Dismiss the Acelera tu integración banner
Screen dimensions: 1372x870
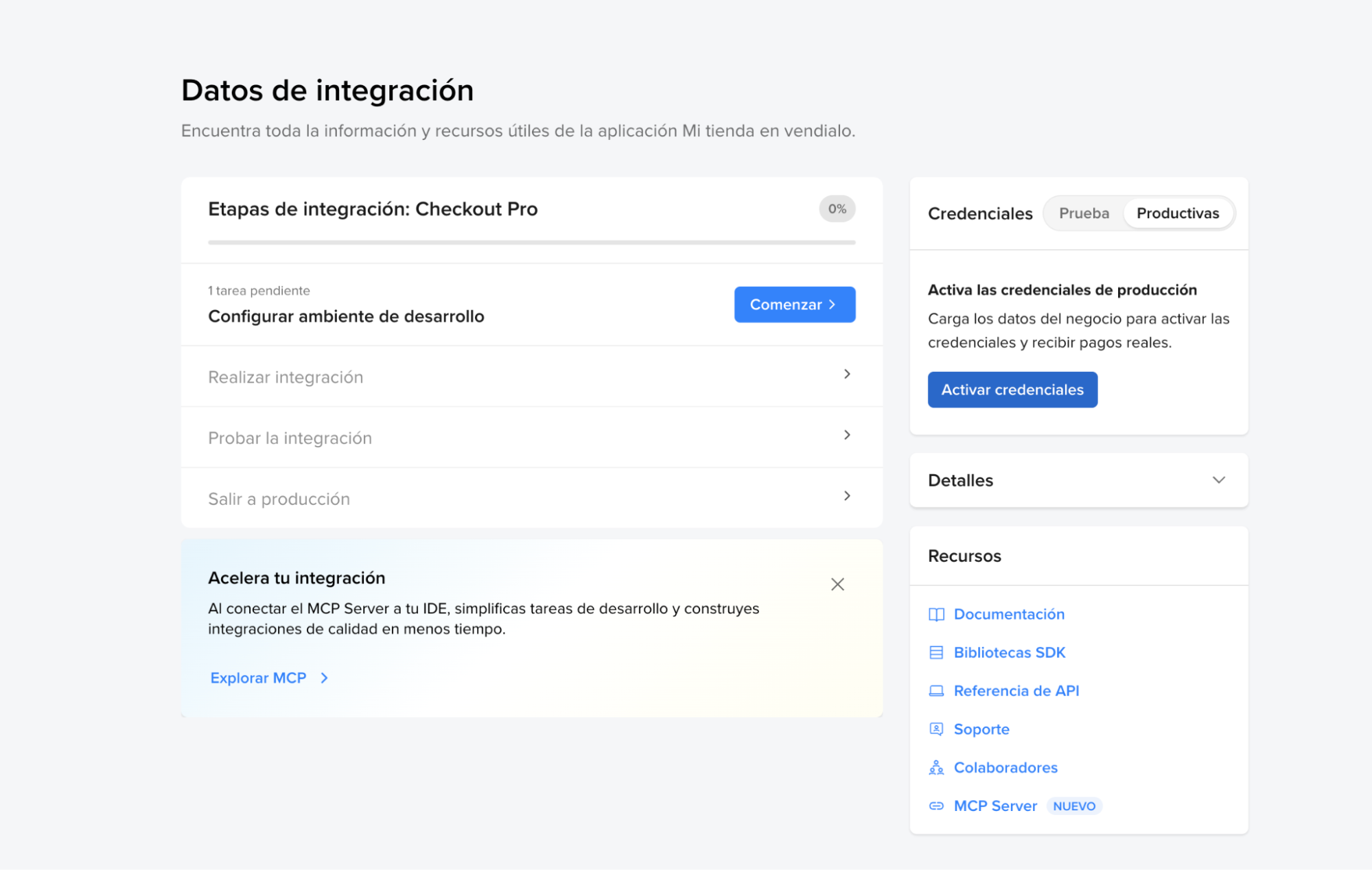[x=837, y=585]
